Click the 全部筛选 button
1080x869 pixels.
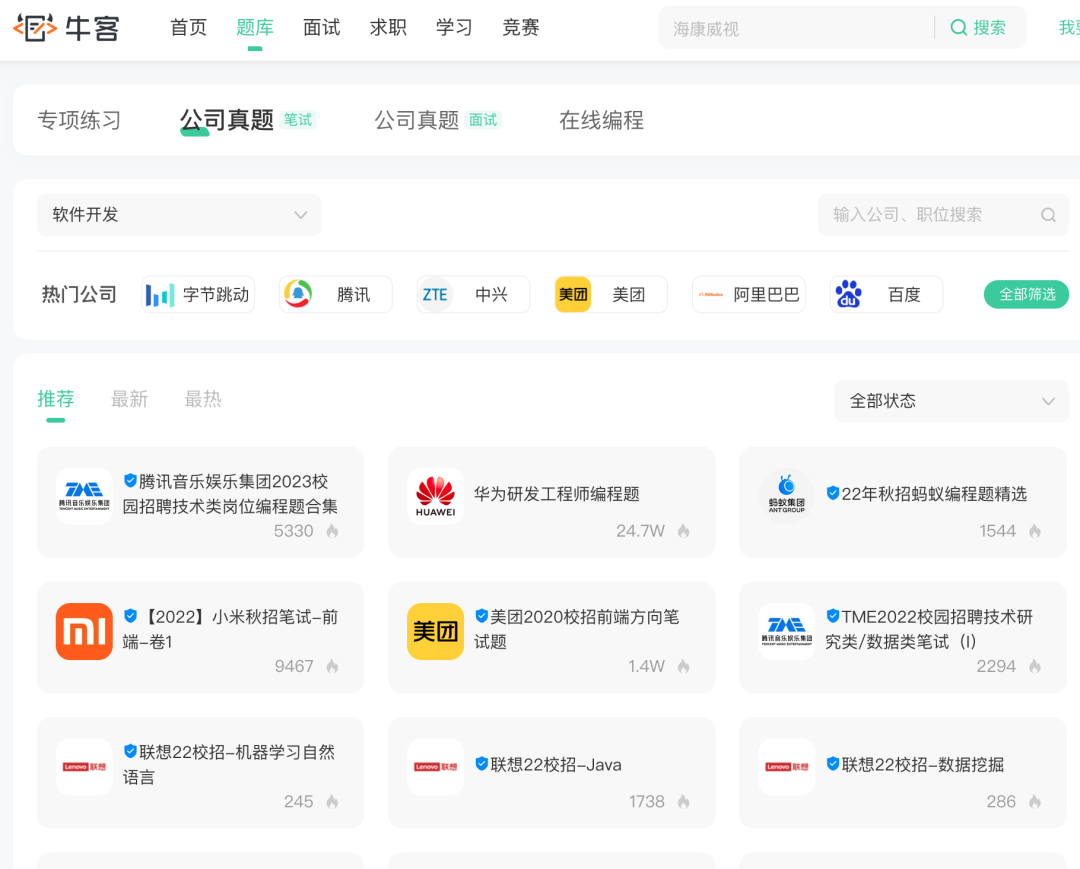1026,295
